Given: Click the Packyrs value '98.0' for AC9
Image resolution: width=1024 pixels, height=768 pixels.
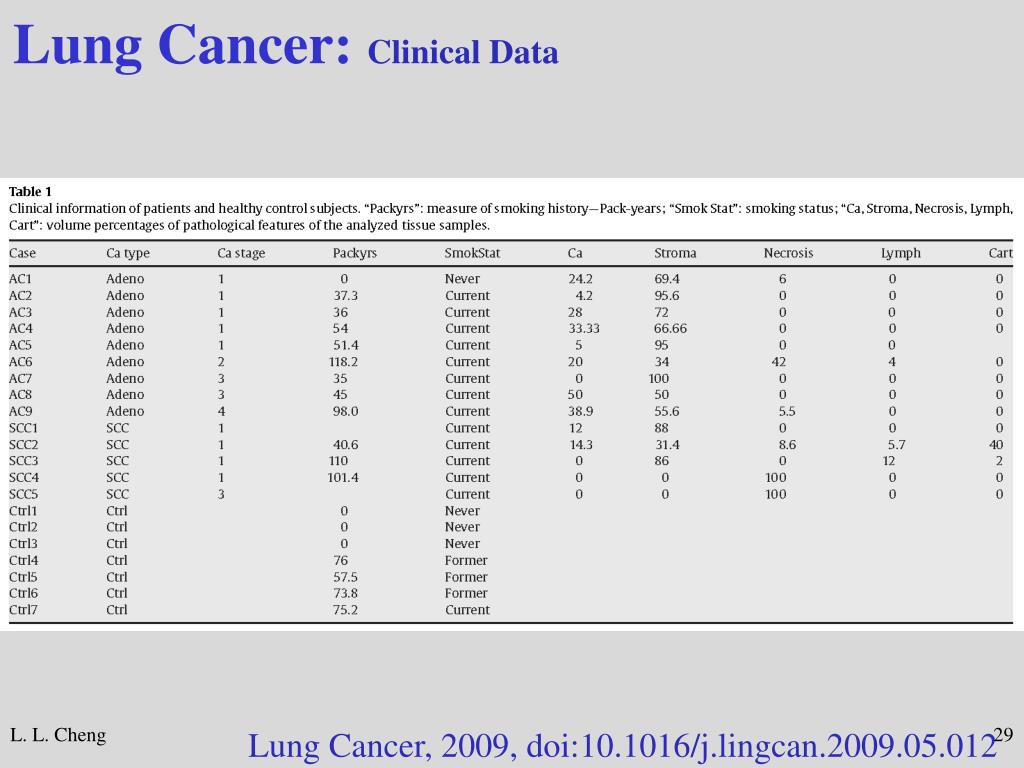Looking at the screenshot, I should (345, 411).
